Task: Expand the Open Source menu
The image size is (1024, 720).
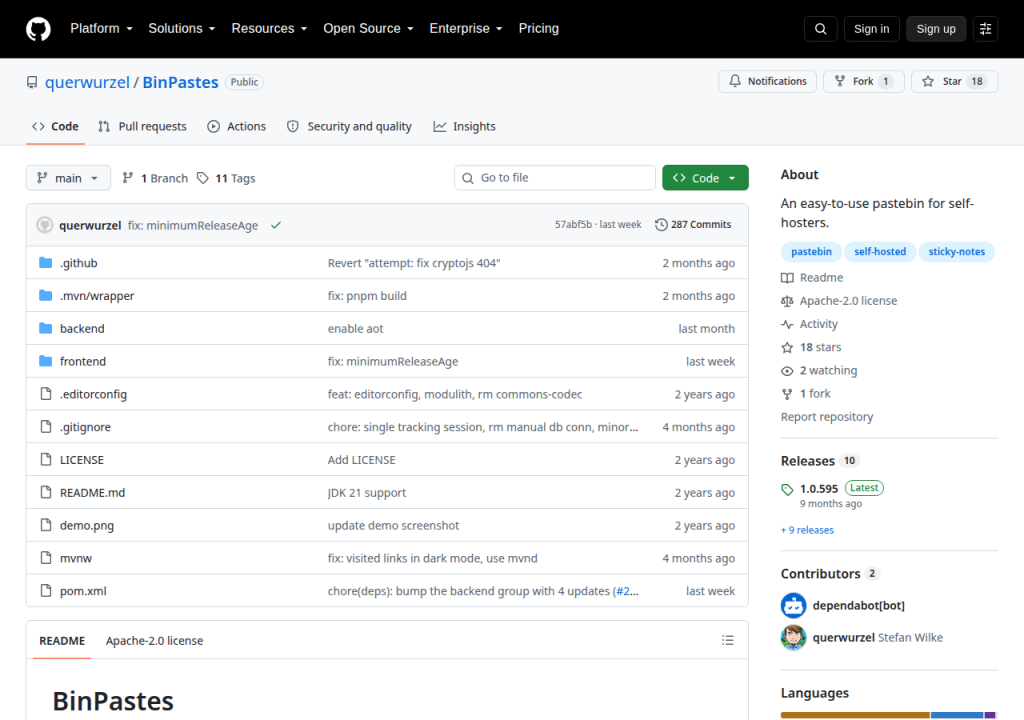Action: click(368, 29)
